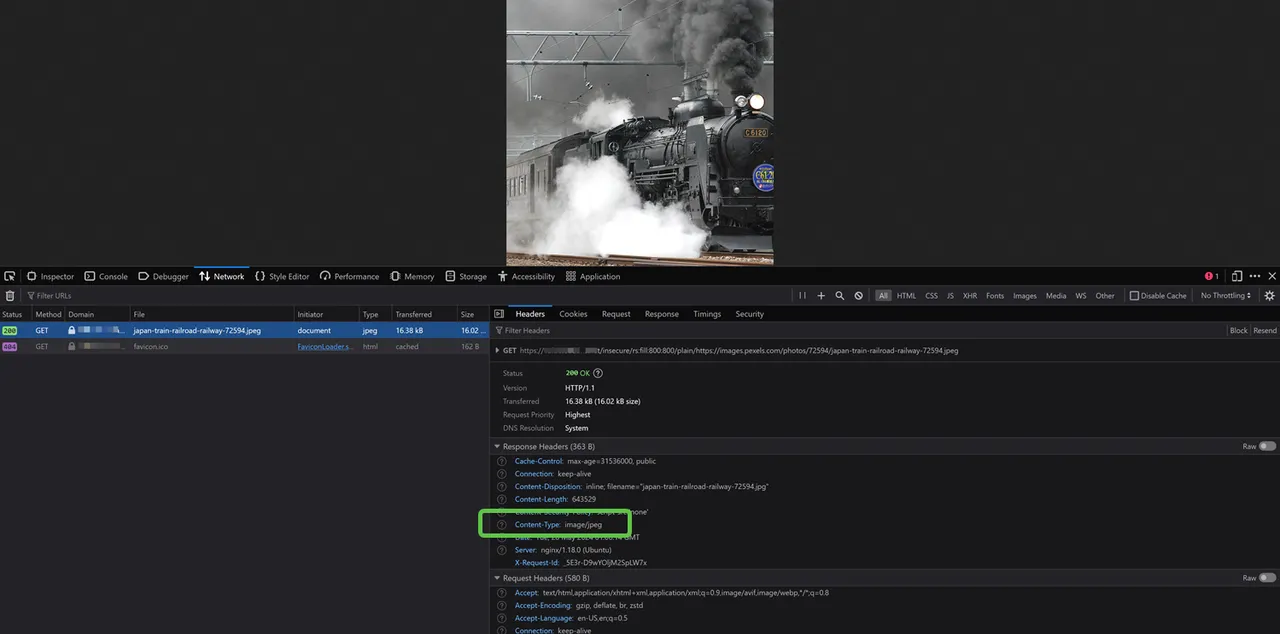Toggle Raw for Request Headers
The width and height of the screenshot is (1280, 634).
click(1267, 578)
